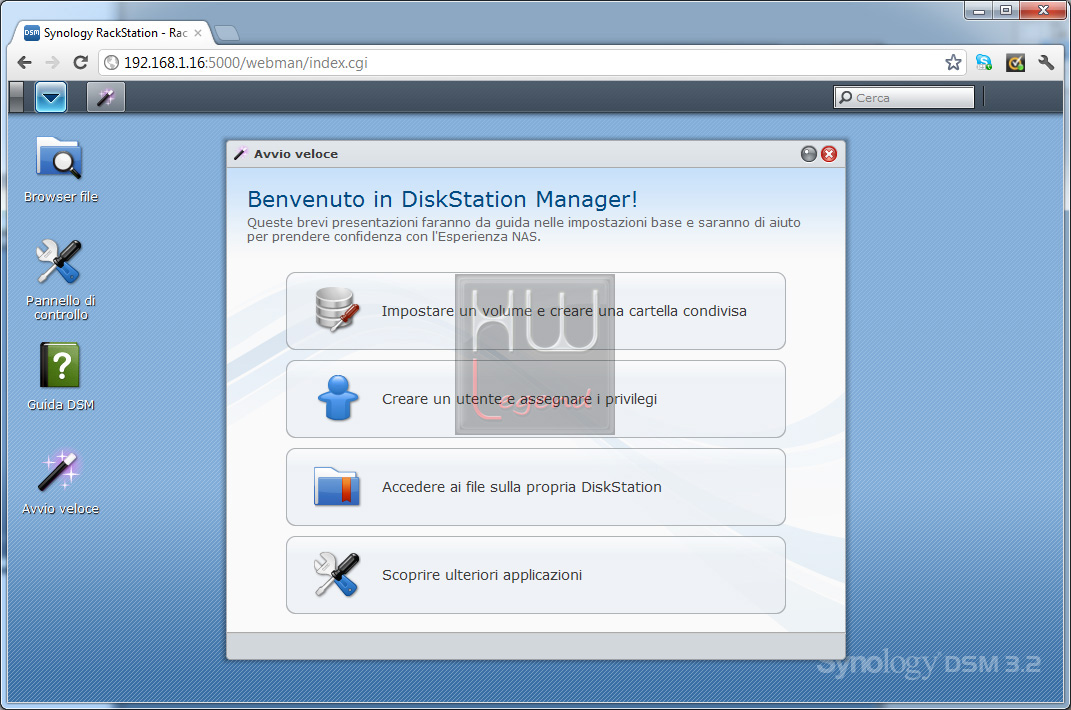Image resolution: width=1071 pixels, height=710 pixels.
Task: Click the wand icon in Avvio veloce title
Action: pyautogui.click(x=240, y=154)
